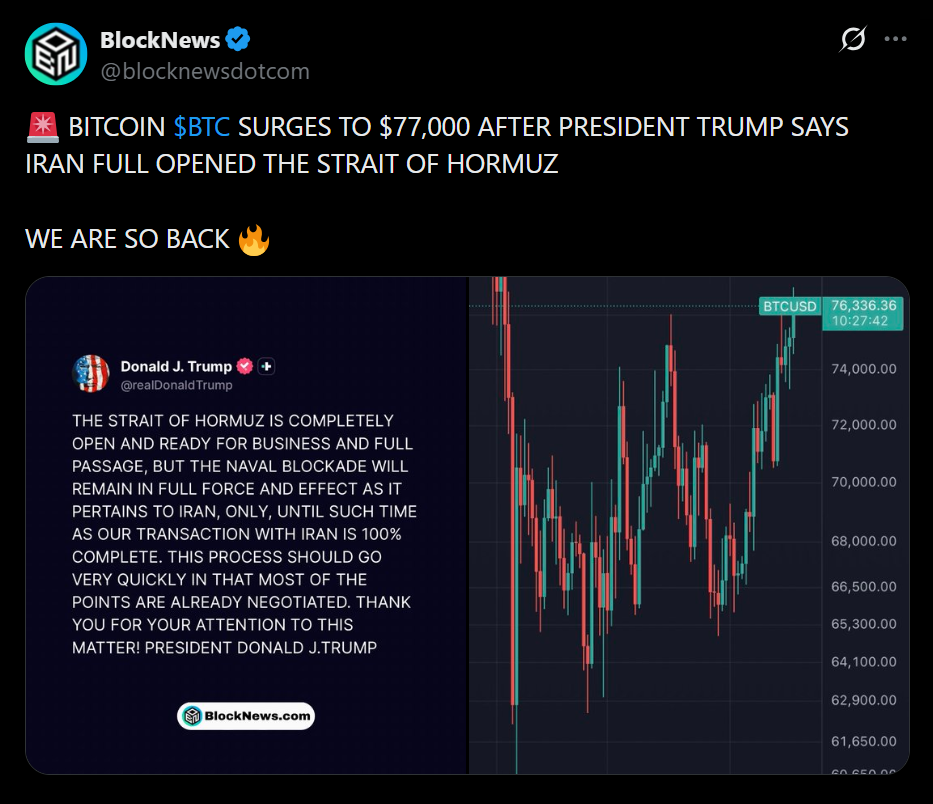The width and height of the screenshot is (933, 804).
Task: Click the Donald J. Trump name in the image
Action: [176, 366]
